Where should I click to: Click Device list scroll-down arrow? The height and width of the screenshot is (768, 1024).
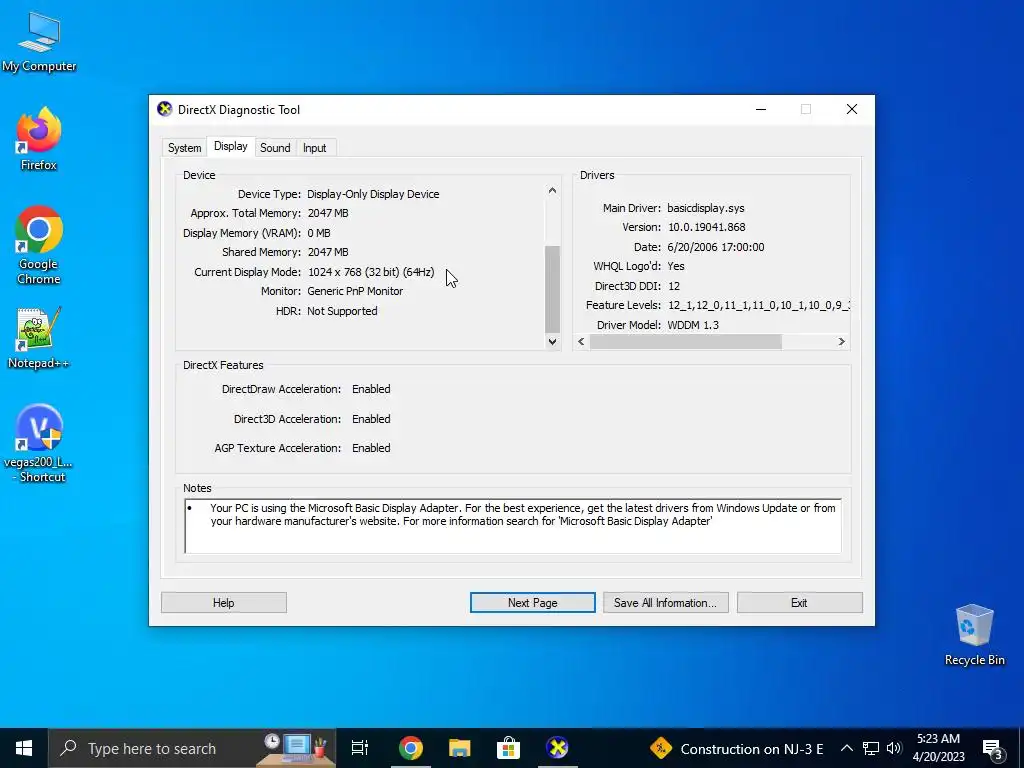click(x=552, y=341)
